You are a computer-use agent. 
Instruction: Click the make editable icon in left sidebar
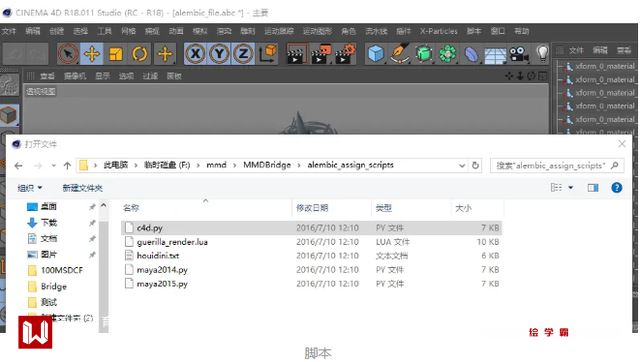pyautogui.click(x=9, y=85)
